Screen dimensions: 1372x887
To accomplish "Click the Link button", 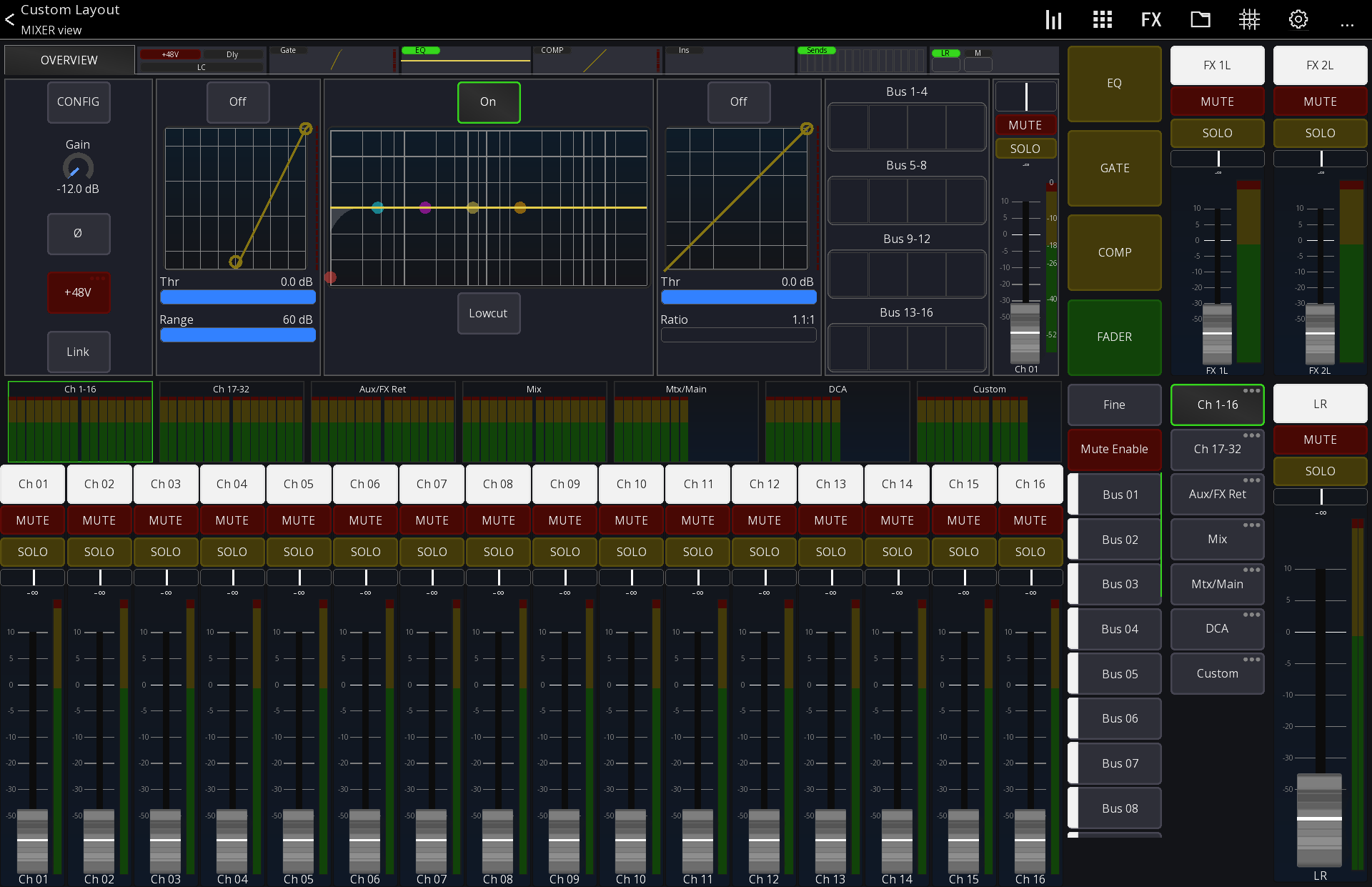I will (79, 352).
